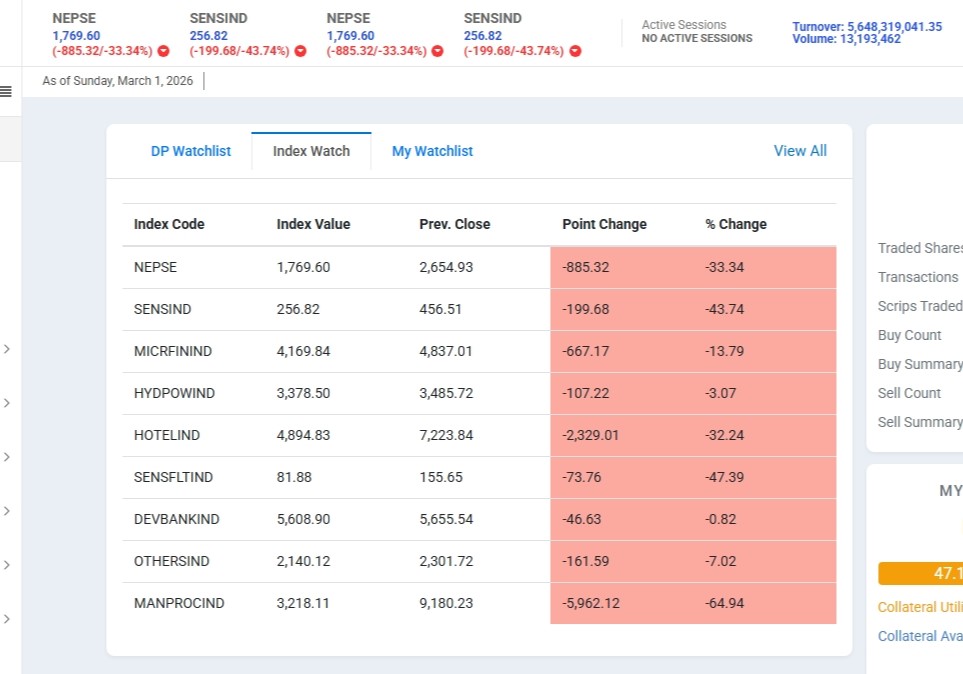Click point change -46.63
The width and height of the screenshot is (963, 674).
tap(582, 519)
